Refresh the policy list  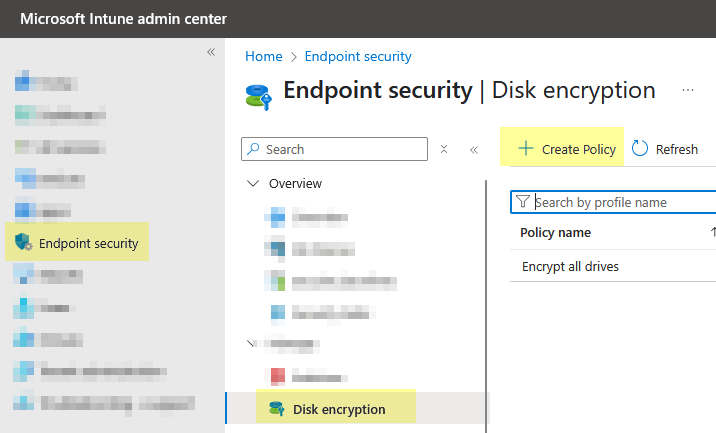pos(665,149)
